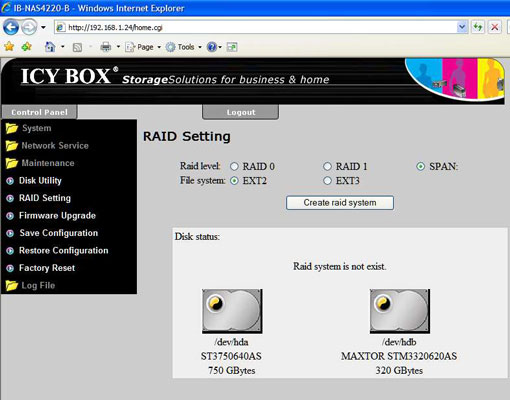Click the IE Back arrow button

[x=11, y=27]
